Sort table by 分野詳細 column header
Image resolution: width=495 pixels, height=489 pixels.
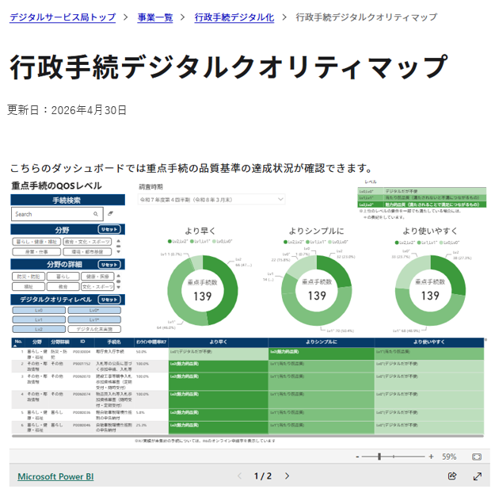60,342
